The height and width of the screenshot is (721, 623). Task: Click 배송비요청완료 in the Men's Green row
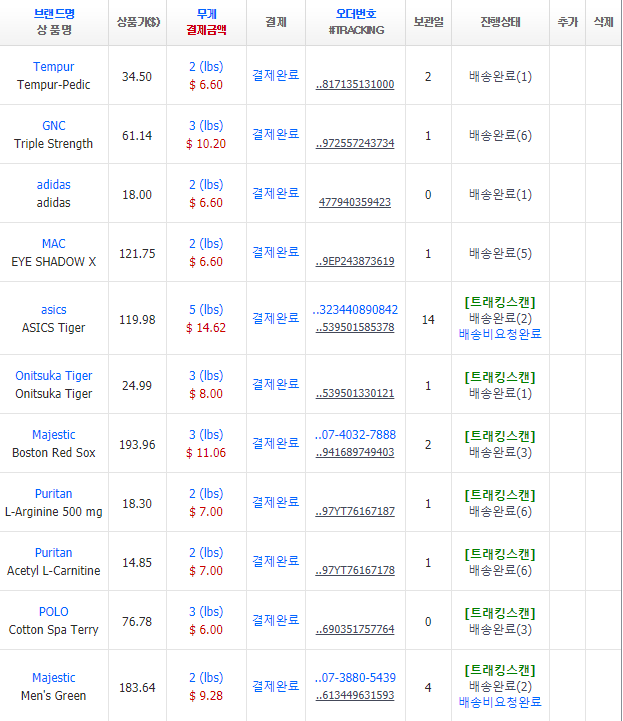coord(500,702)
